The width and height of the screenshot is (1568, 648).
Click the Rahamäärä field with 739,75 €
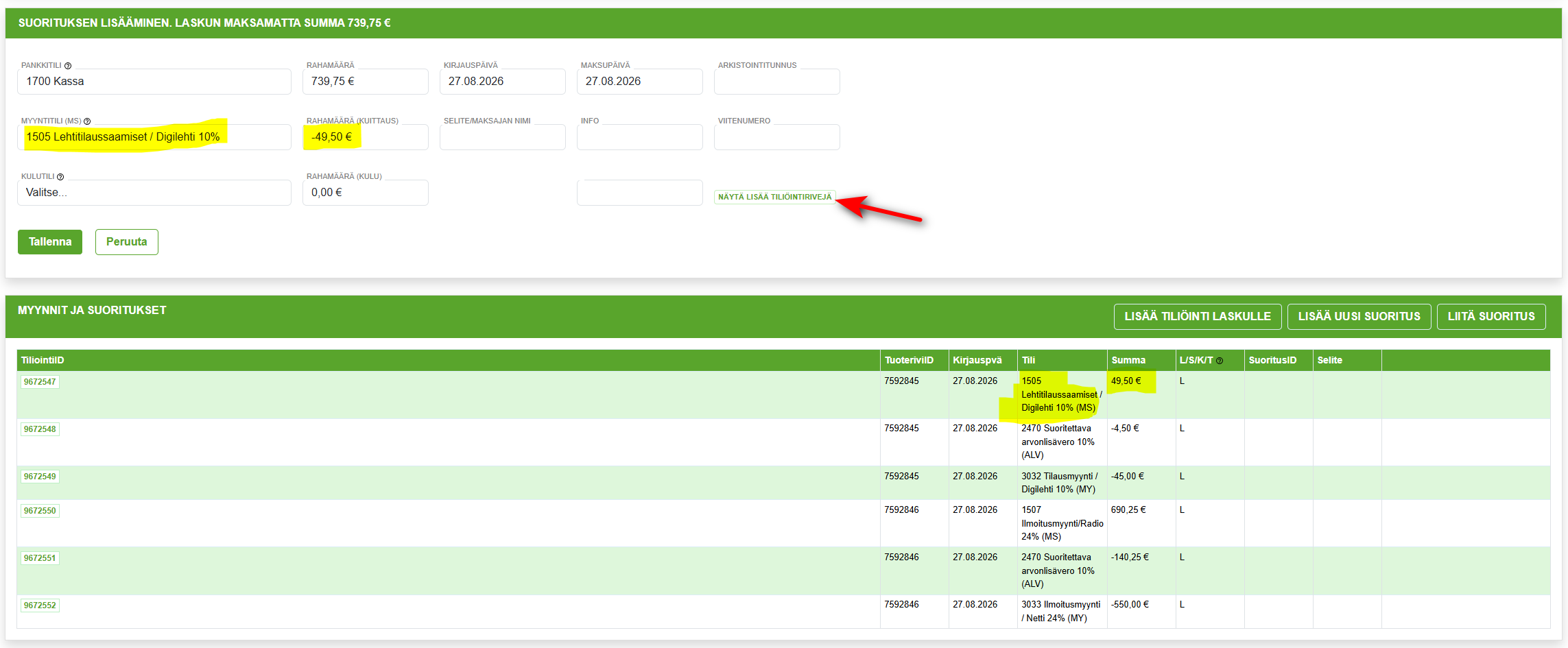tap(366, 82)
